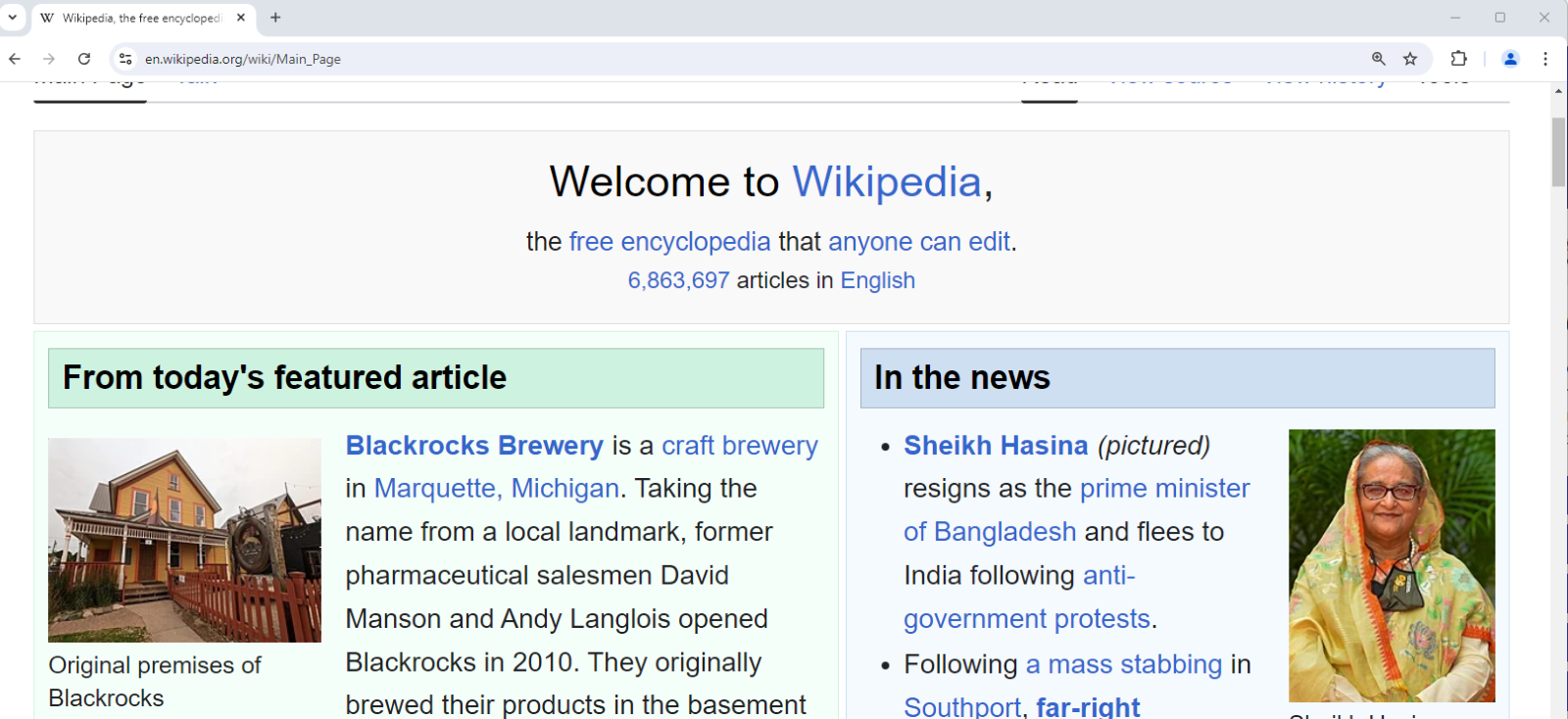Click the 6,863,697 articles count link
Image resolution: width=1568 pixels, height=719 pixels.
point(679,281)
